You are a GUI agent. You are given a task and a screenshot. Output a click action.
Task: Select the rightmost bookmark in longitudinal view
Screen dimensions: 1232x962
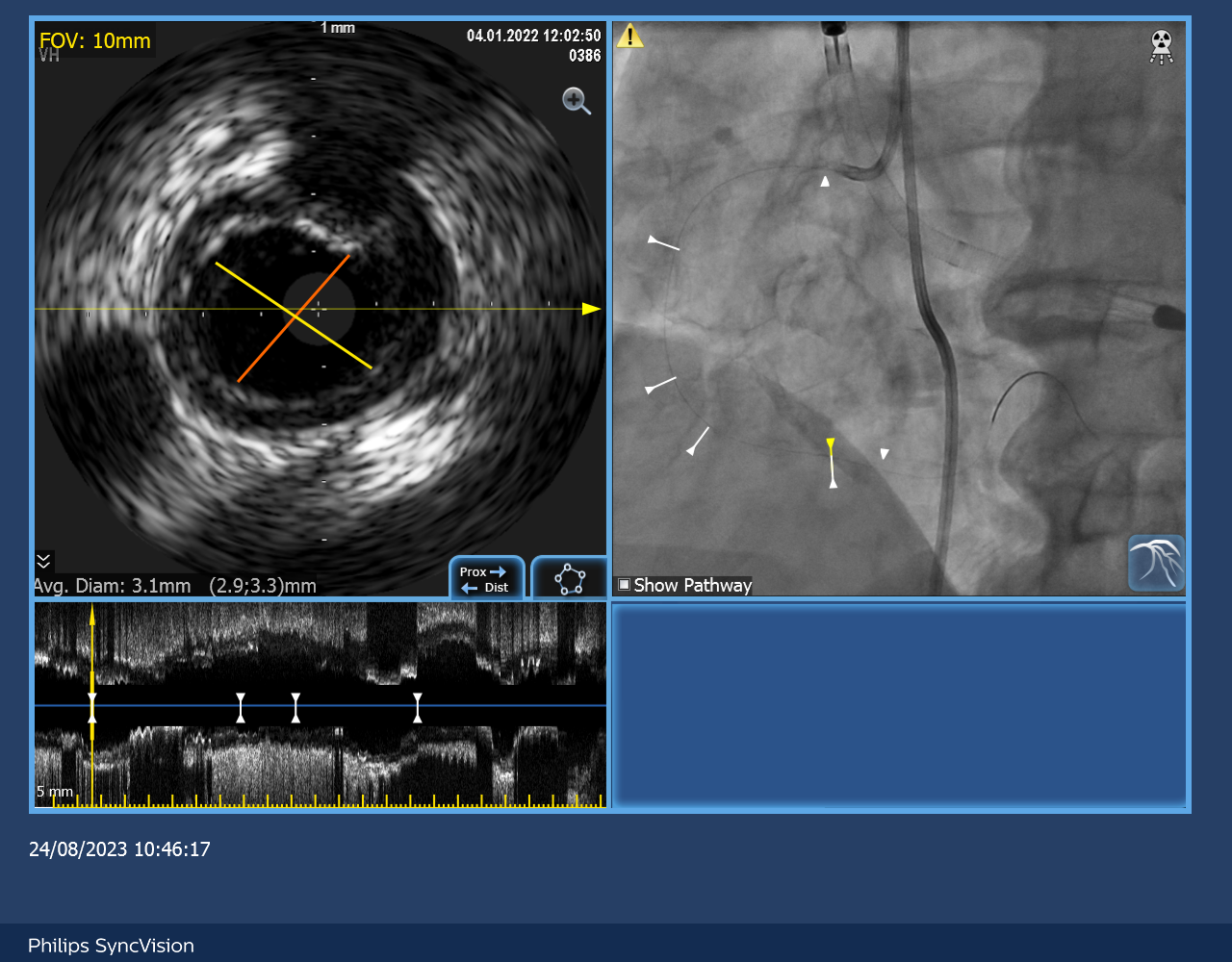point(417,707)
